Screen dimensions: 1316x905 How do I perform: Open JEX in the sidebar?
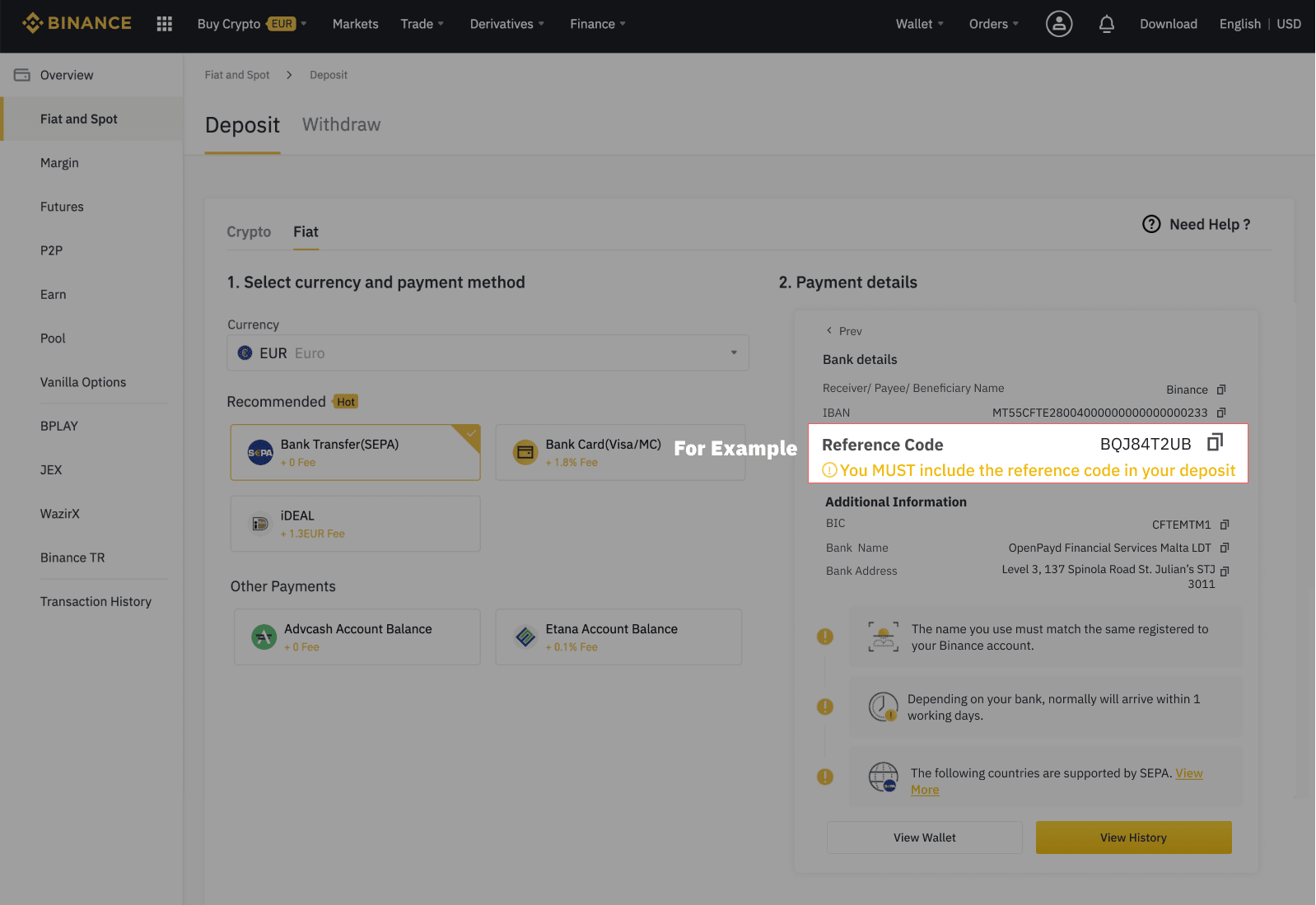point(51,469)
